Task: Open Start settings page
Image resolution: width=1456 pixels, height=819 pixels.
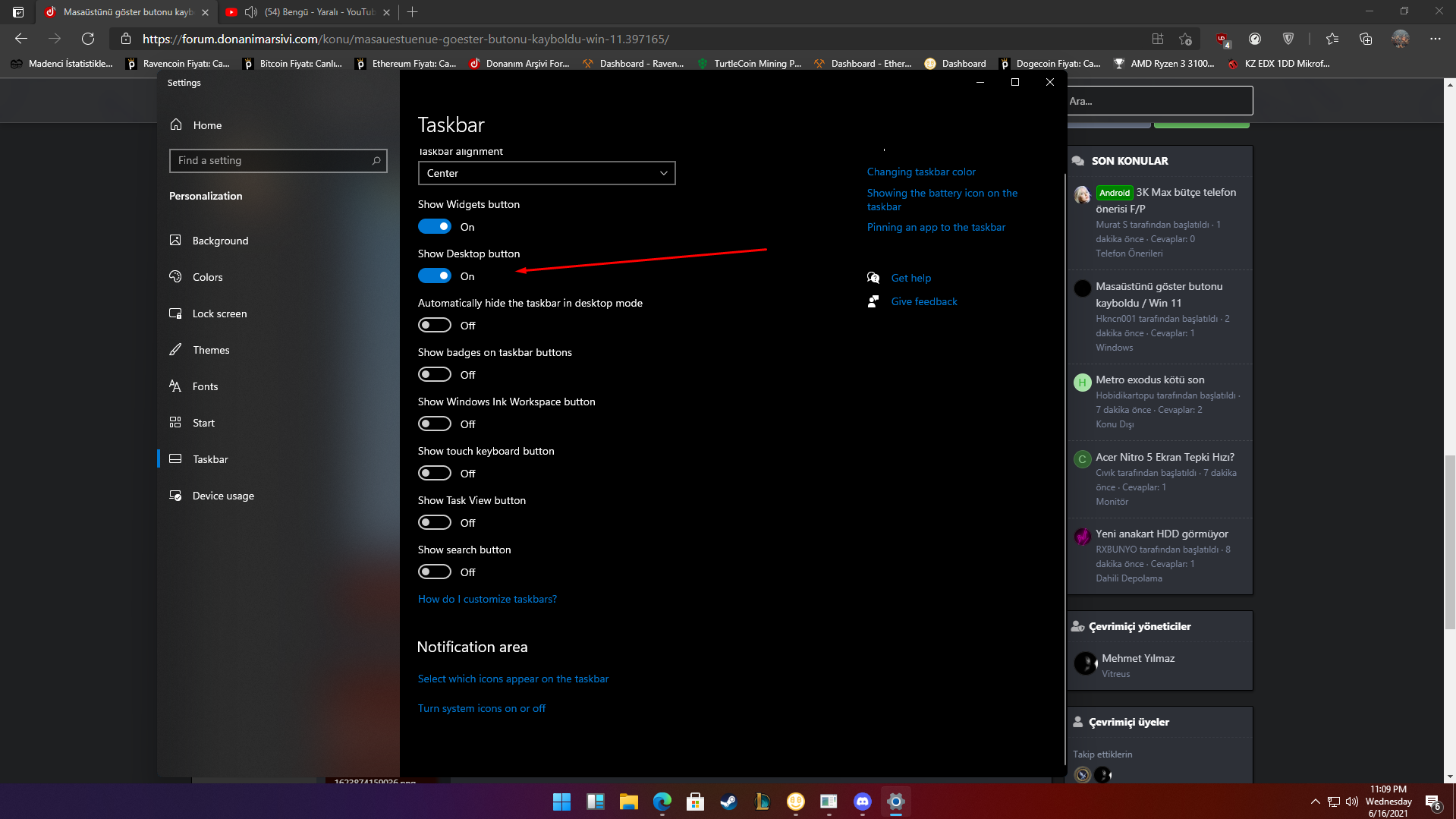Action: [203, 423]
